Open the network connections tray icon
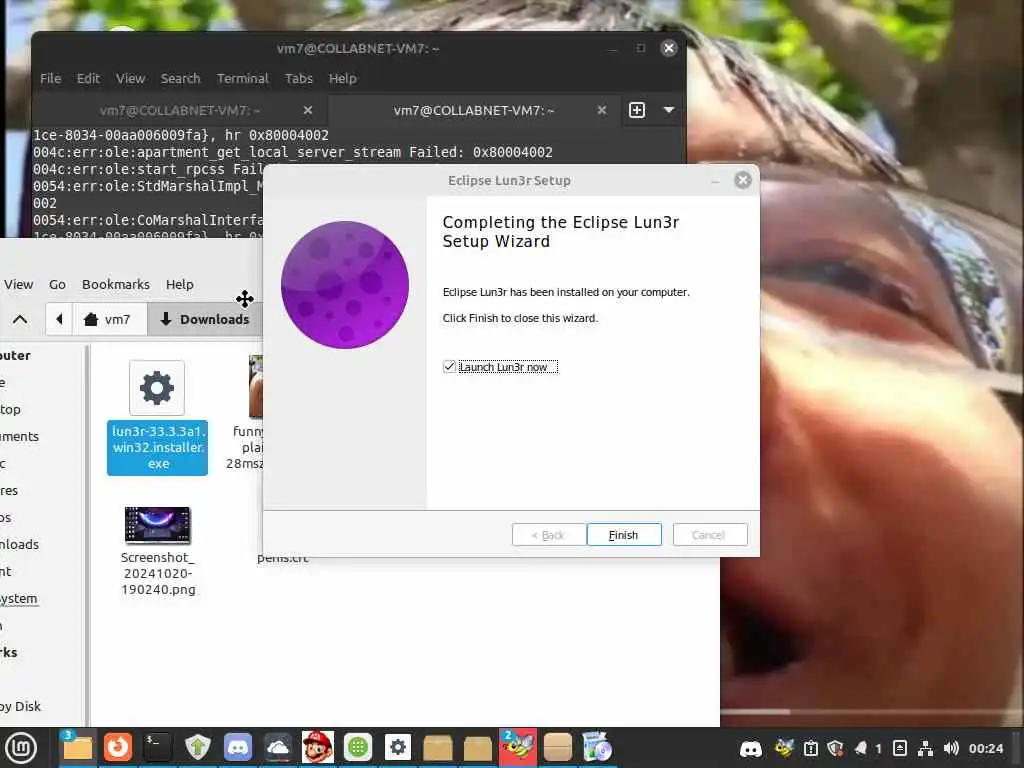 (925, 748)
